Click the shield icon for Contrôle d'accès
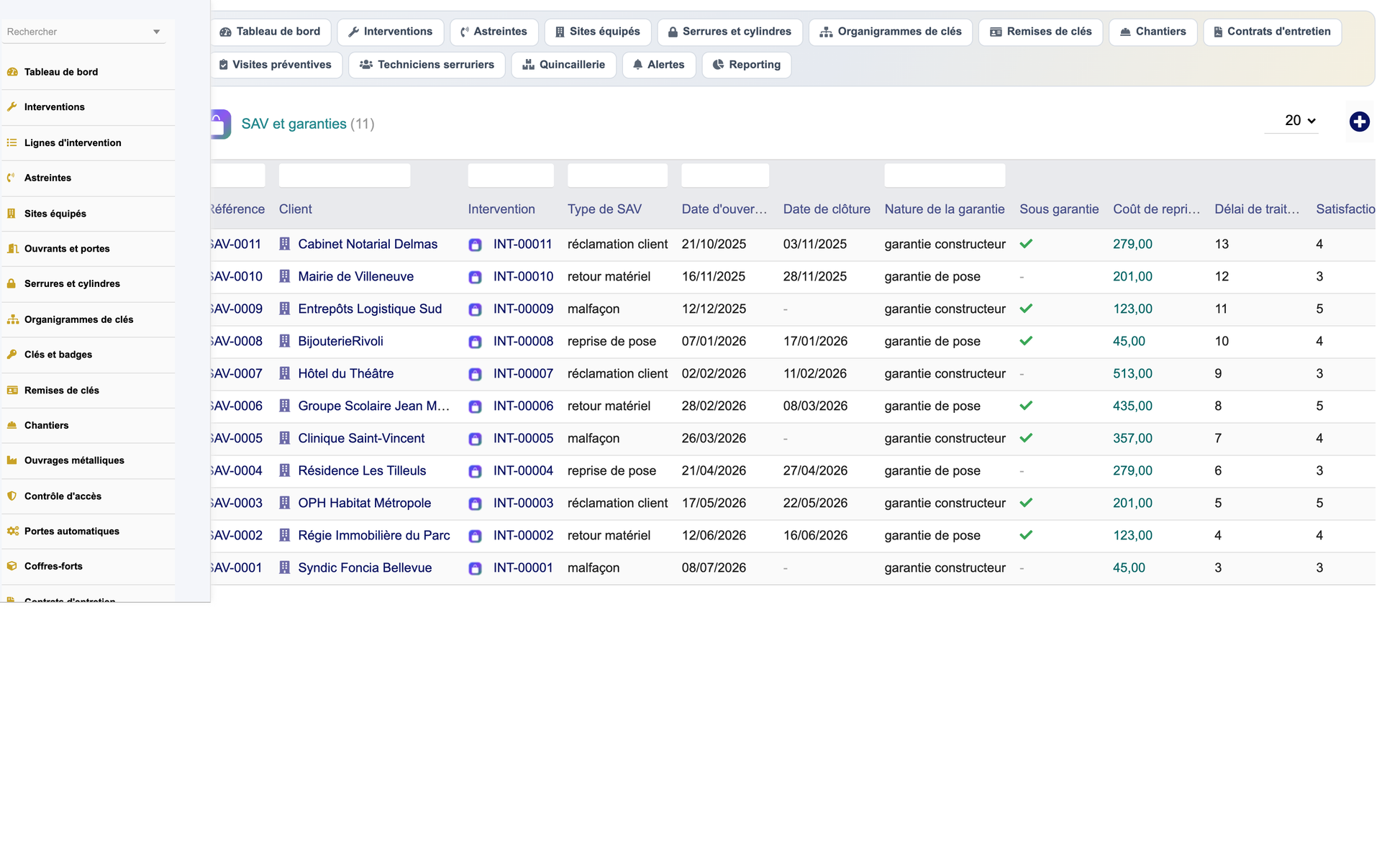1400x866 pixels. coord(12,496)
